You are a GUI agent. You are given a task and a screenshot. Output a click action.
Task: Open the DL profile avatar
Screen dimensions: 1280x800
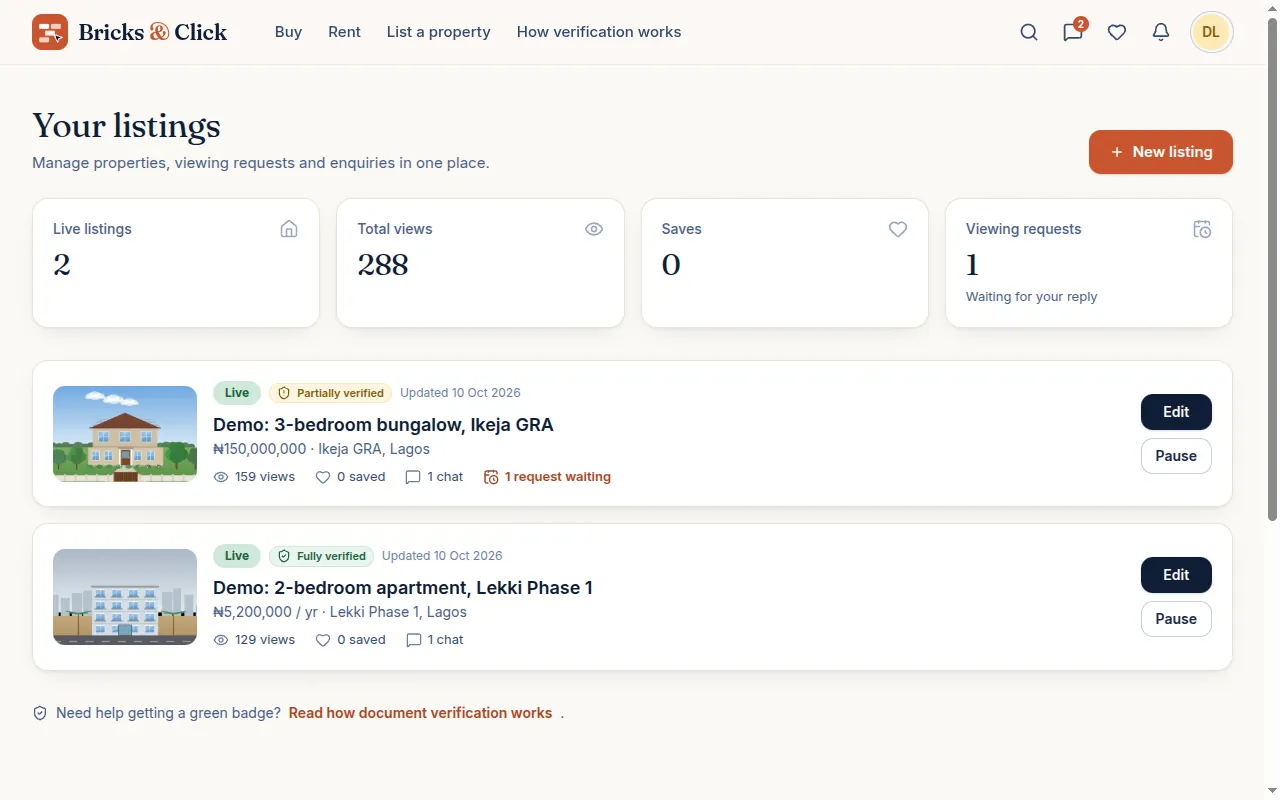[x=1211, y=32]
